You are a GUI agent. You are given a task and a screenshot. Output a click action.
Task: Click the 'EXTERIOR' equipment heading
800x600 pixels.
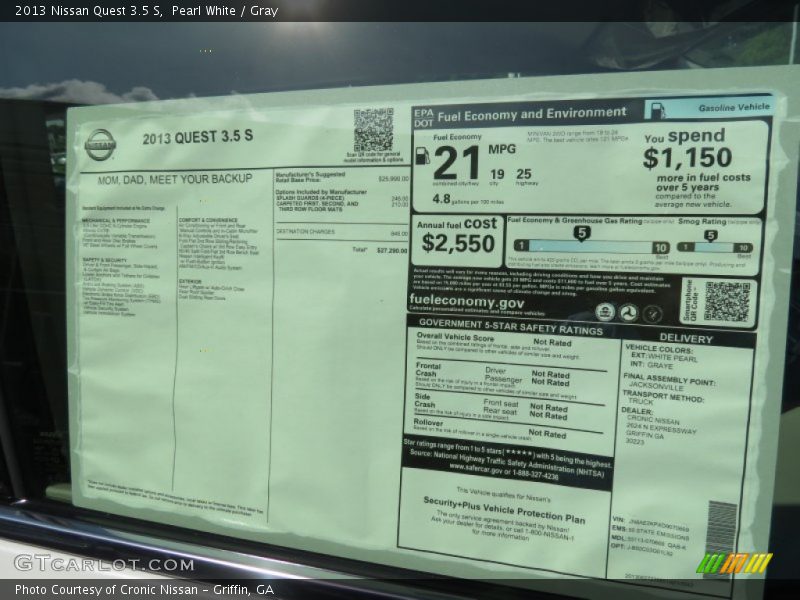[190, 282]
